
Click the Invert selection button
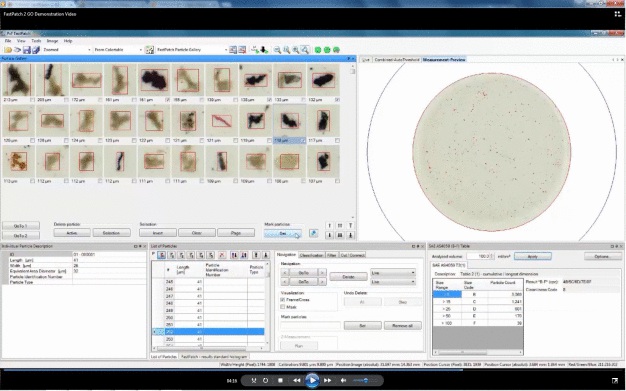point(158,233)
